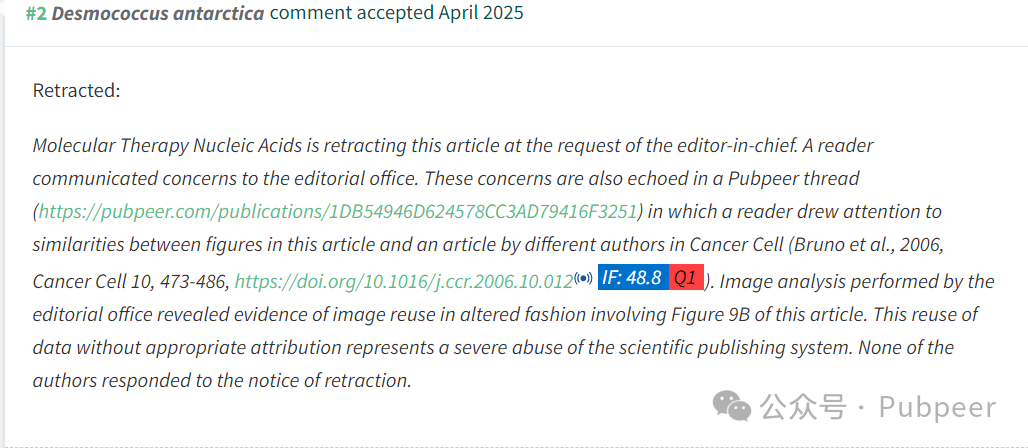Click the red Q1 quartile badge
Screen dimensions: 1028x448
pyautogui.click(x=686, y=277)
